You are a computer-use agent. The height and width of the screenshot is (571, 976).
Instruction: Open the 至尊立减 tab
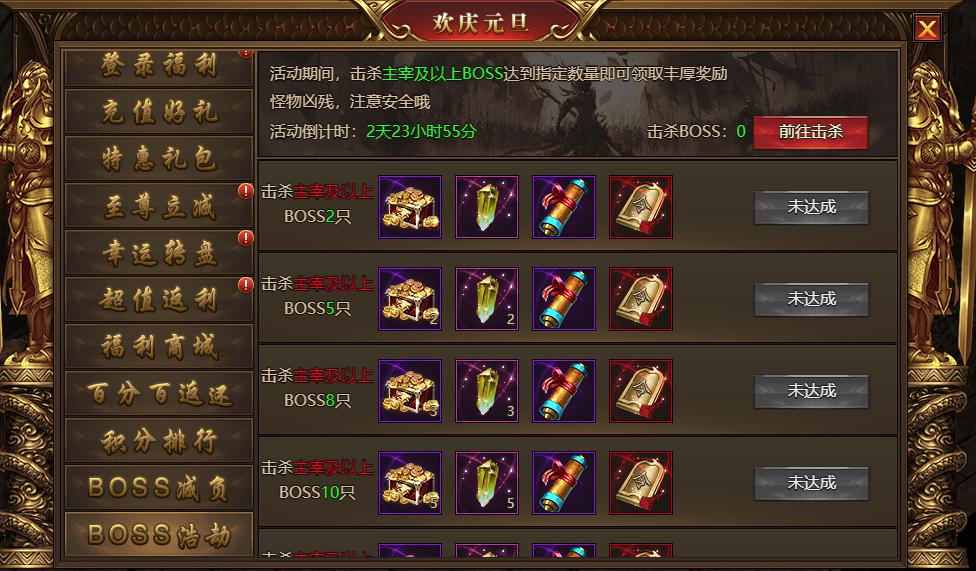pyautogui.click(x=159, y=206)
